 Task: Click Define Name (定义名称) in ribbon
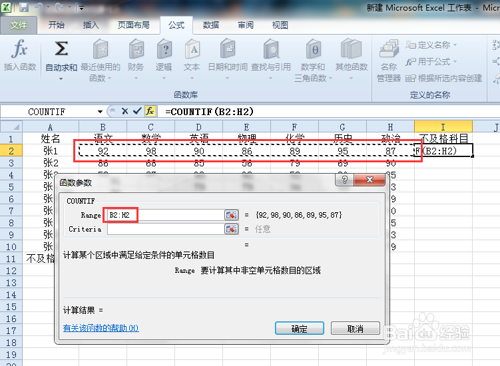coord(431,45)
